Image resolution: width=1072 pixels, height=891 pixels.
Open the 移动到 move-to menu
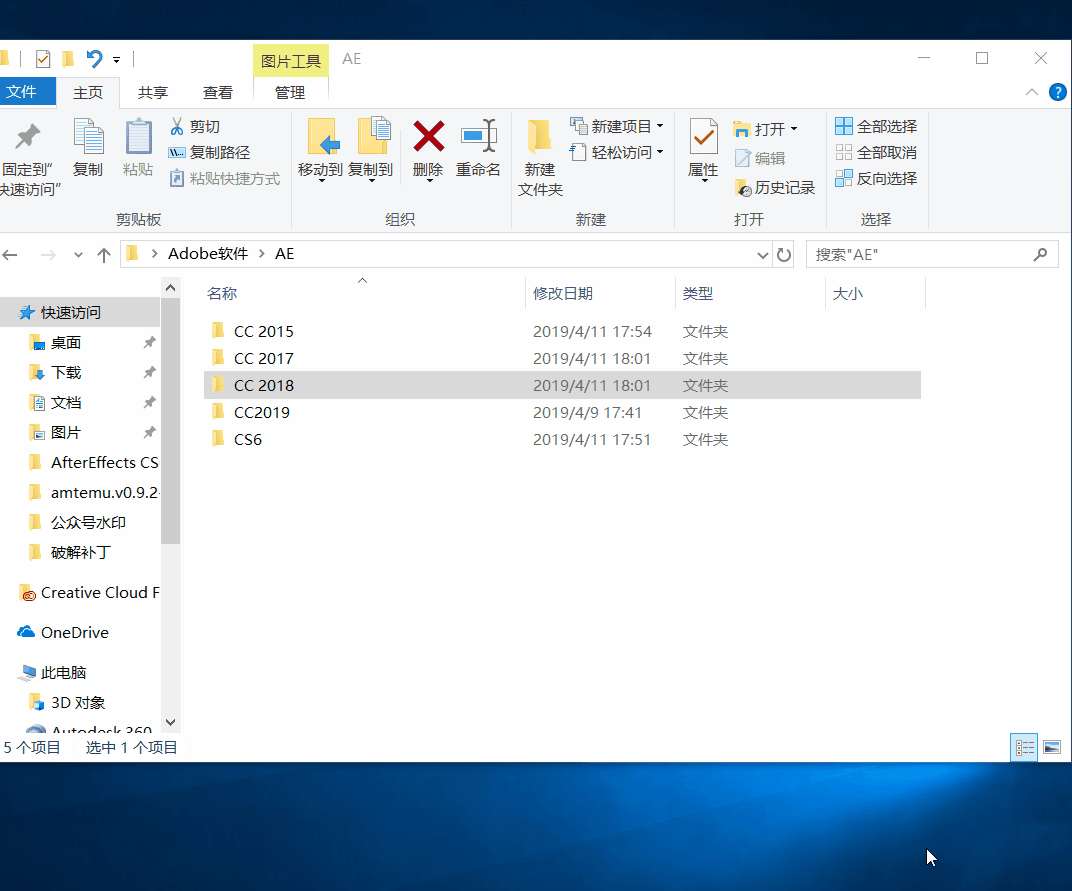pyautogui.click(x=320, y=150)
